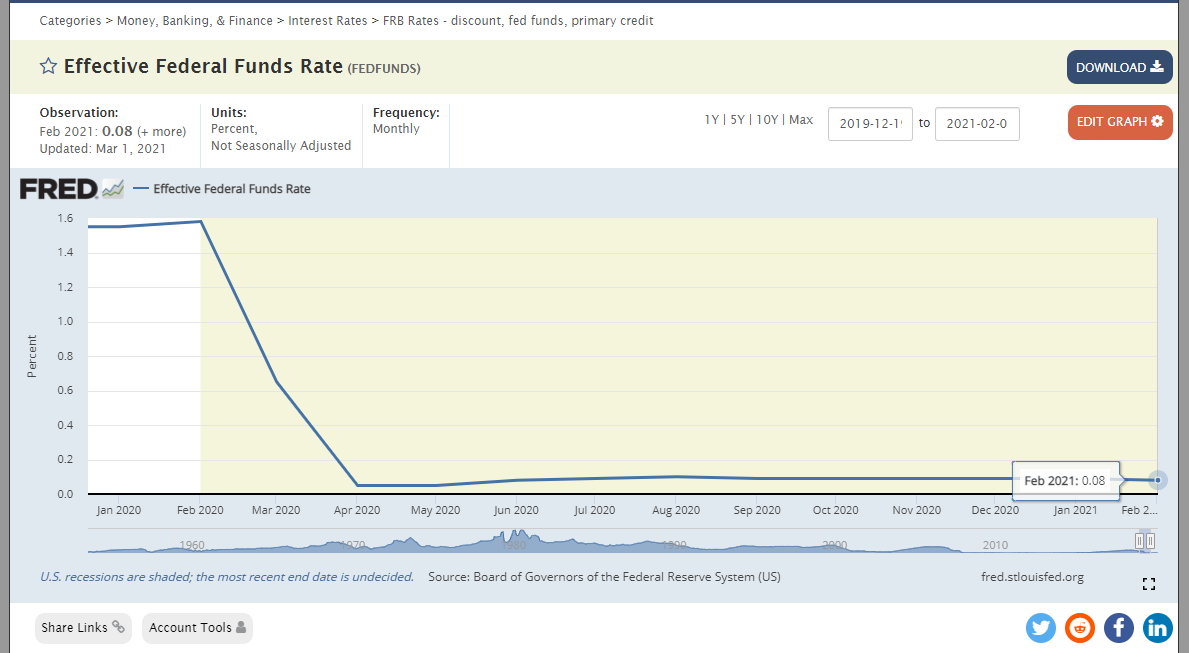Image resolution: width=1189 pixels, height=653 pixels.
Task: Select the 5Y date range
Action: (738, 120)
